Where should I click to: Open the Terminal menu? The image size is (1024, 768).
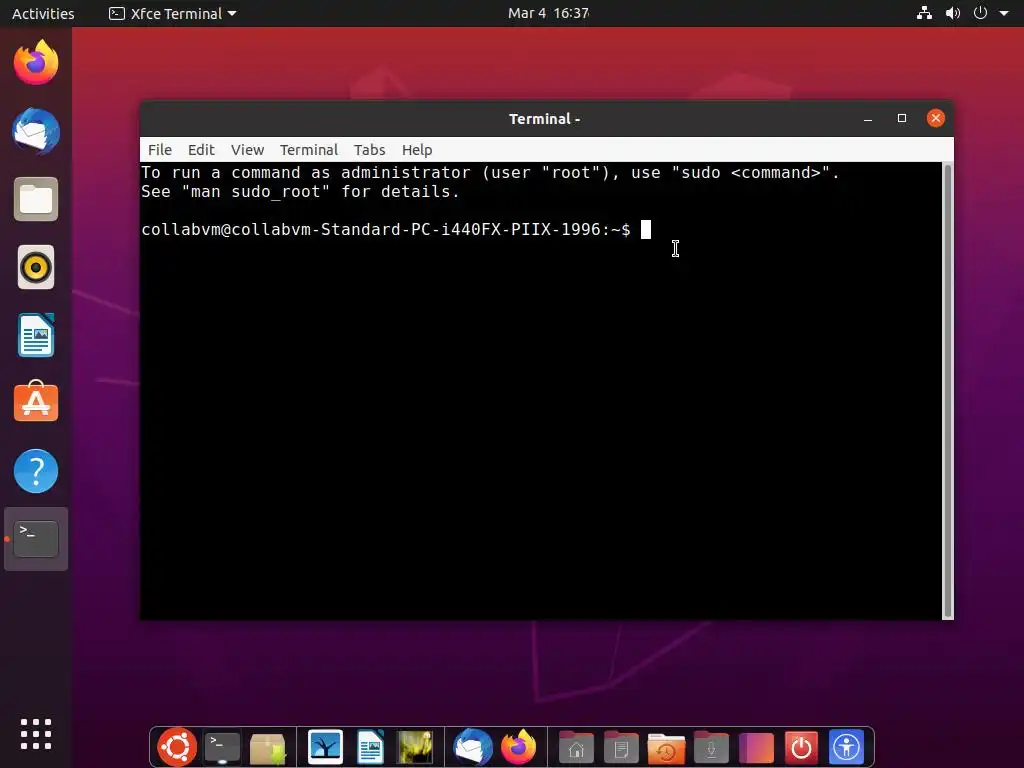[x=309, y=150]
